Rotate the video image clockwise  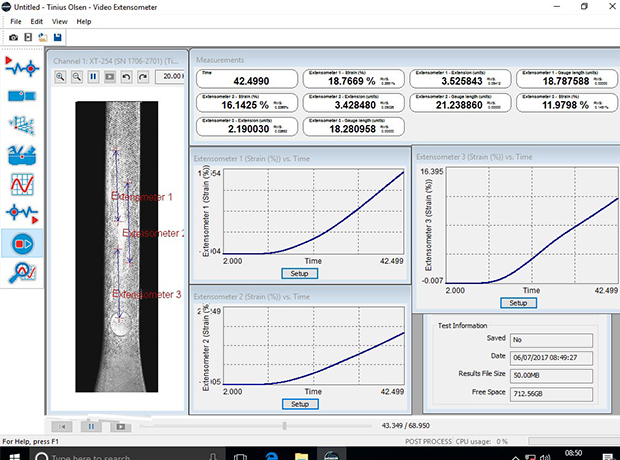point(142,76)
